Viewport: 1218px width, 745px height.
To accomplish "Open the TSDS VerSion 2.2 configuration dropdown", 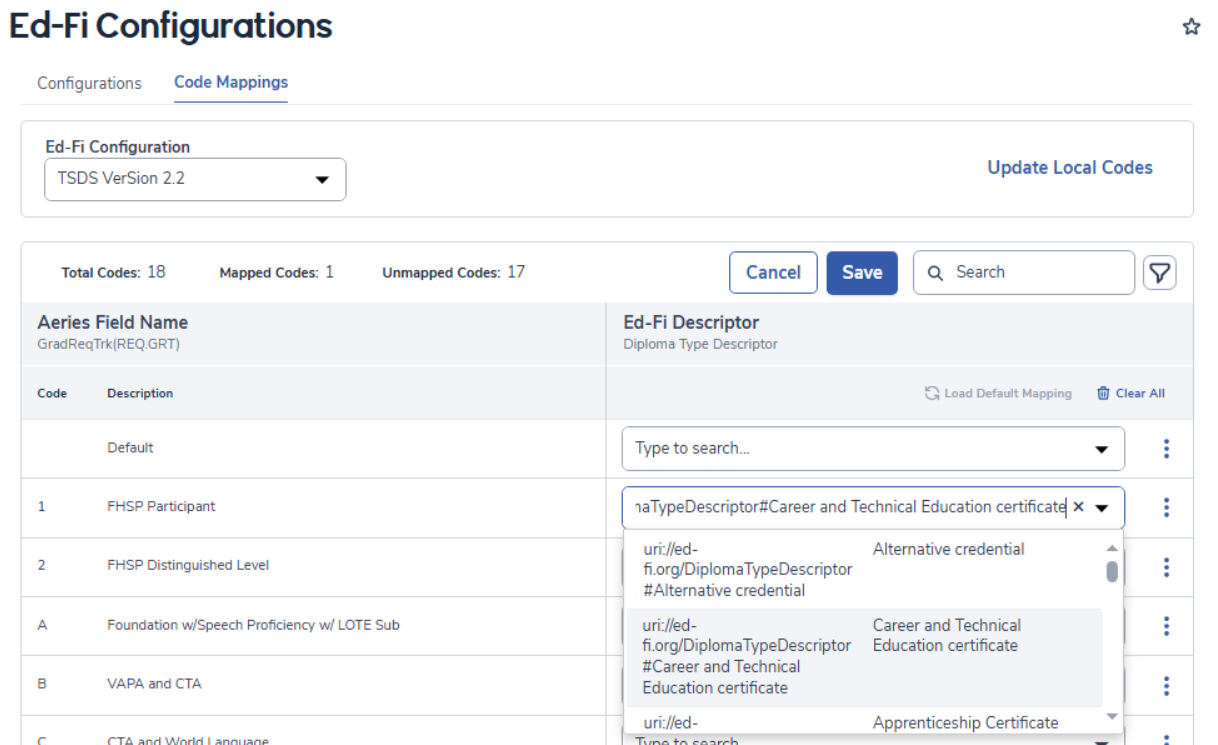I will [195, 179].
